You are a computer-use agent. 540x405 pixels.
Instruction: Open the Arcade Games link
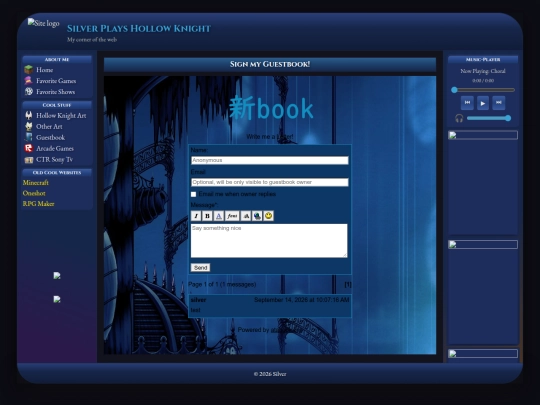click(x=55, y=148)
